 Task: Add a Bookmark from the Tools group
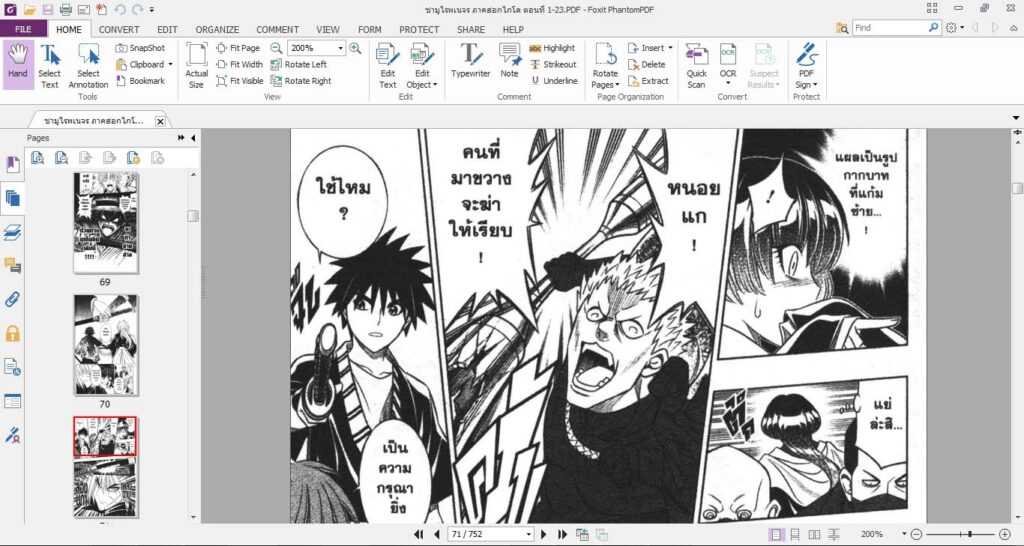pyautogui.click(x=140, y=80)
